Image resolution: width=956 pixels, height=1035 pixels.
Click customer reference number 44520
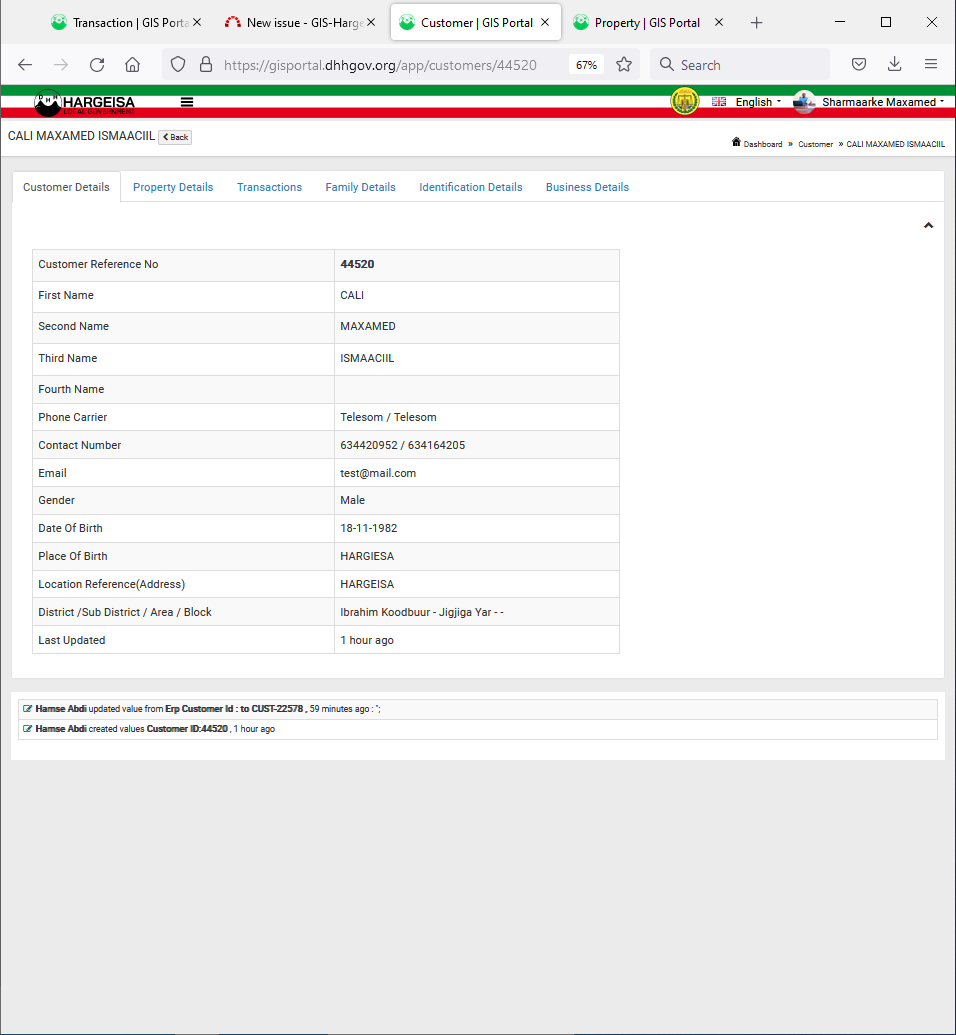357,264
